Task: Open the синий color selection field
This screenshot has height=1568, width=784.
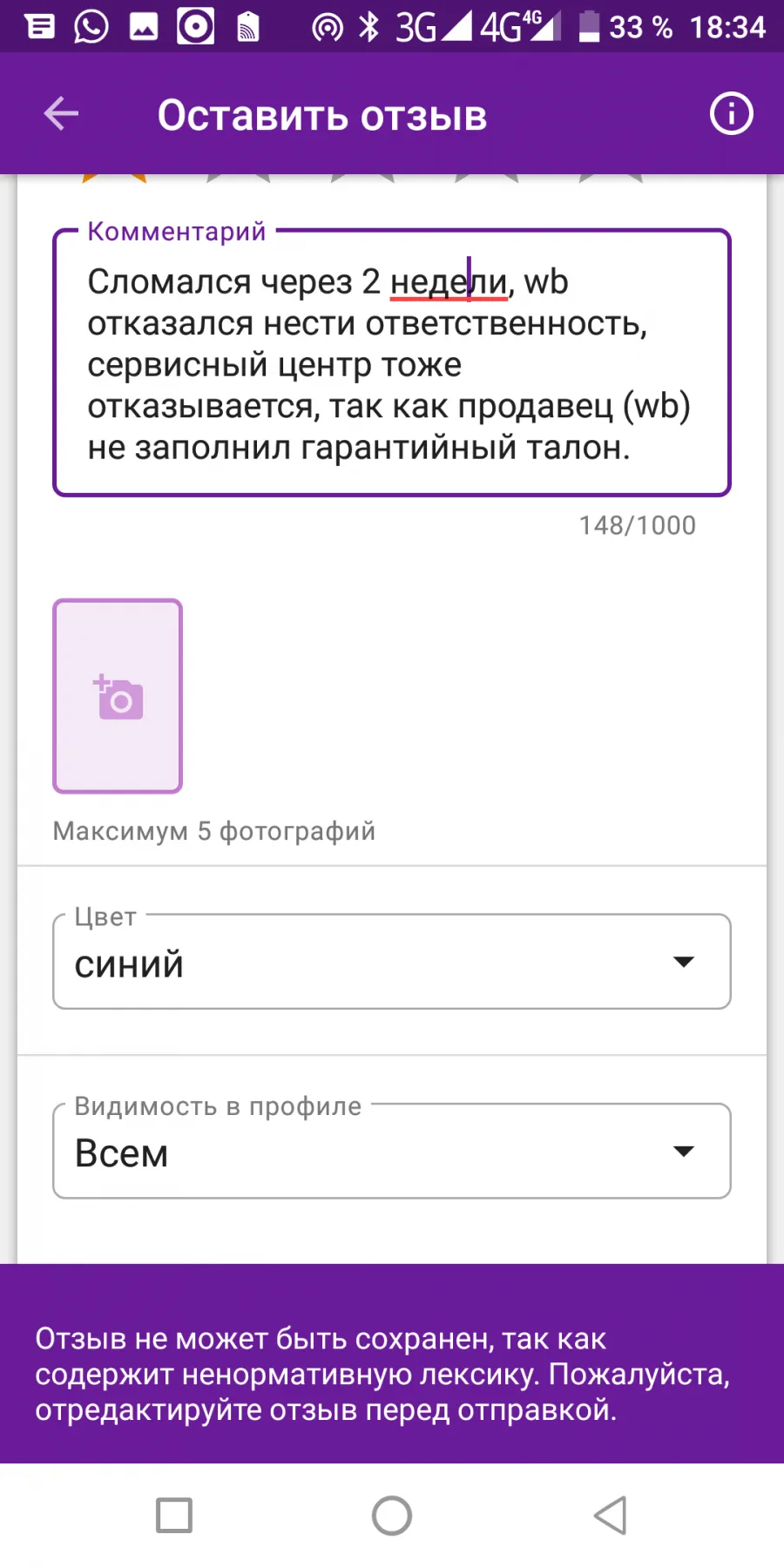Action: [x=392, y=962]
